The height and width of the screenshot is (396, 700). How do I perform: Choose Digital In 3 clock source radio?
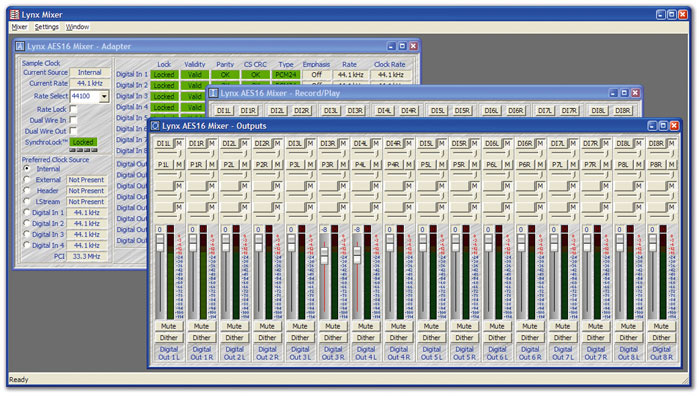(27, 234)
